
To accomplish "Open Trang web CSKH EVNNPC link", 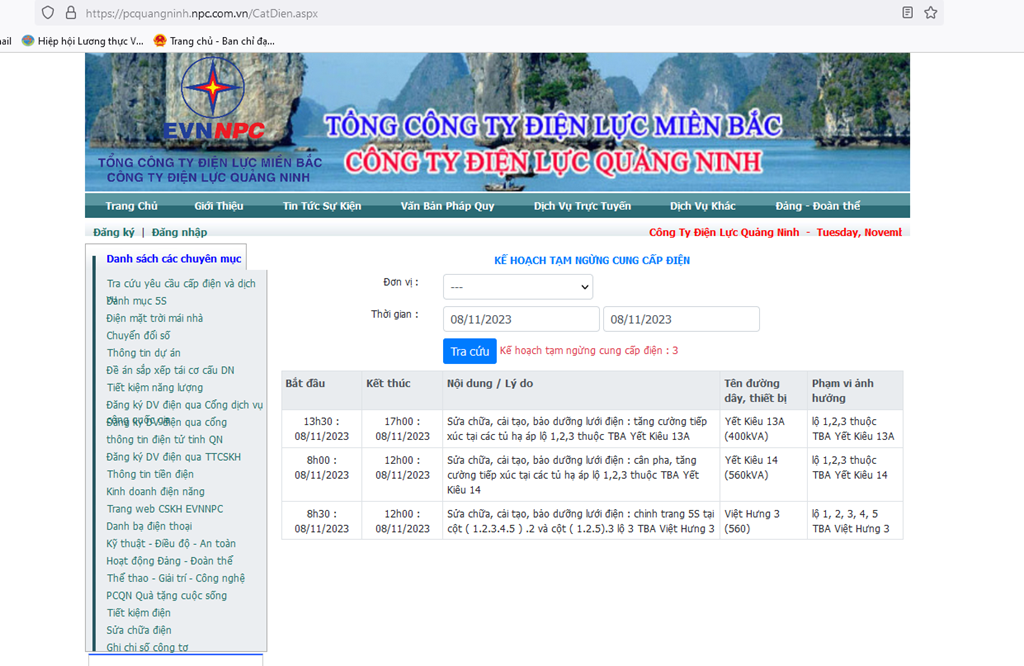I will coord(165,509).
